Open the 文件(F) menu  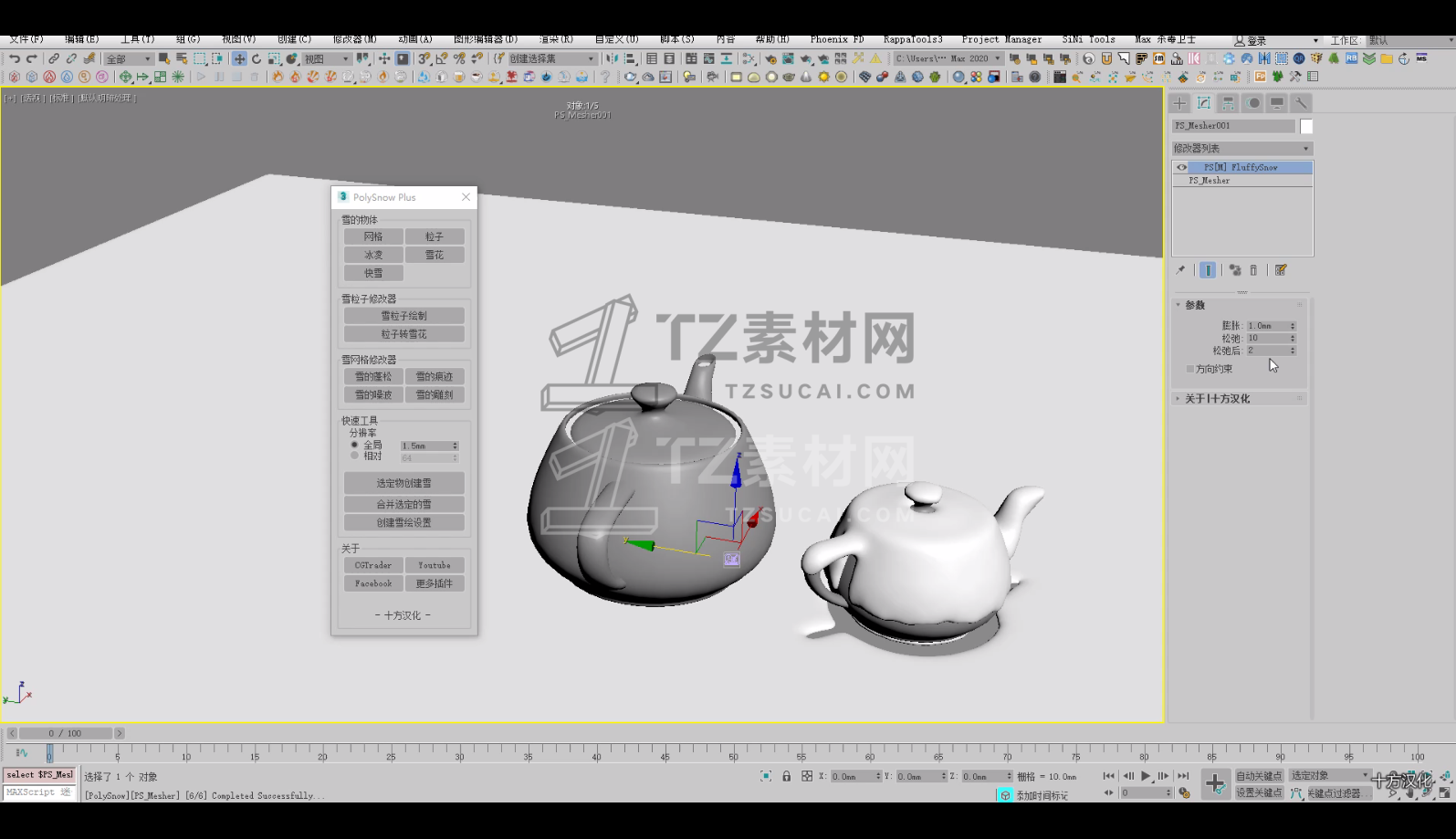26,40
